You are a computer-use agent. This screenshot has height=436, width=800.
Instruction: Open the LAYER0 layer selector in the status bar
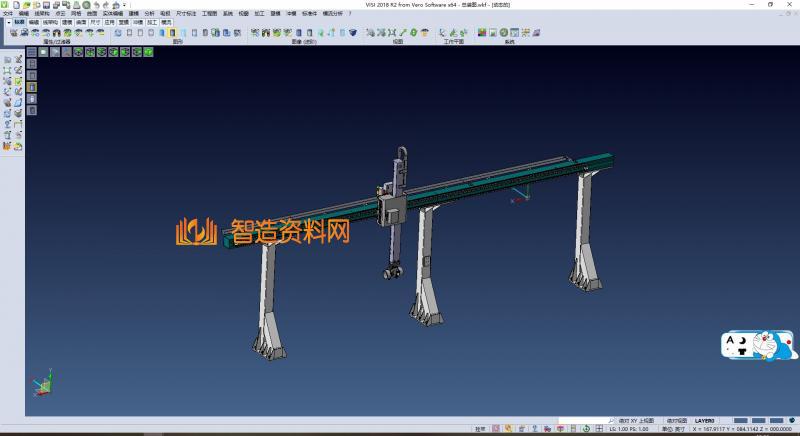(x=706, y=421)
